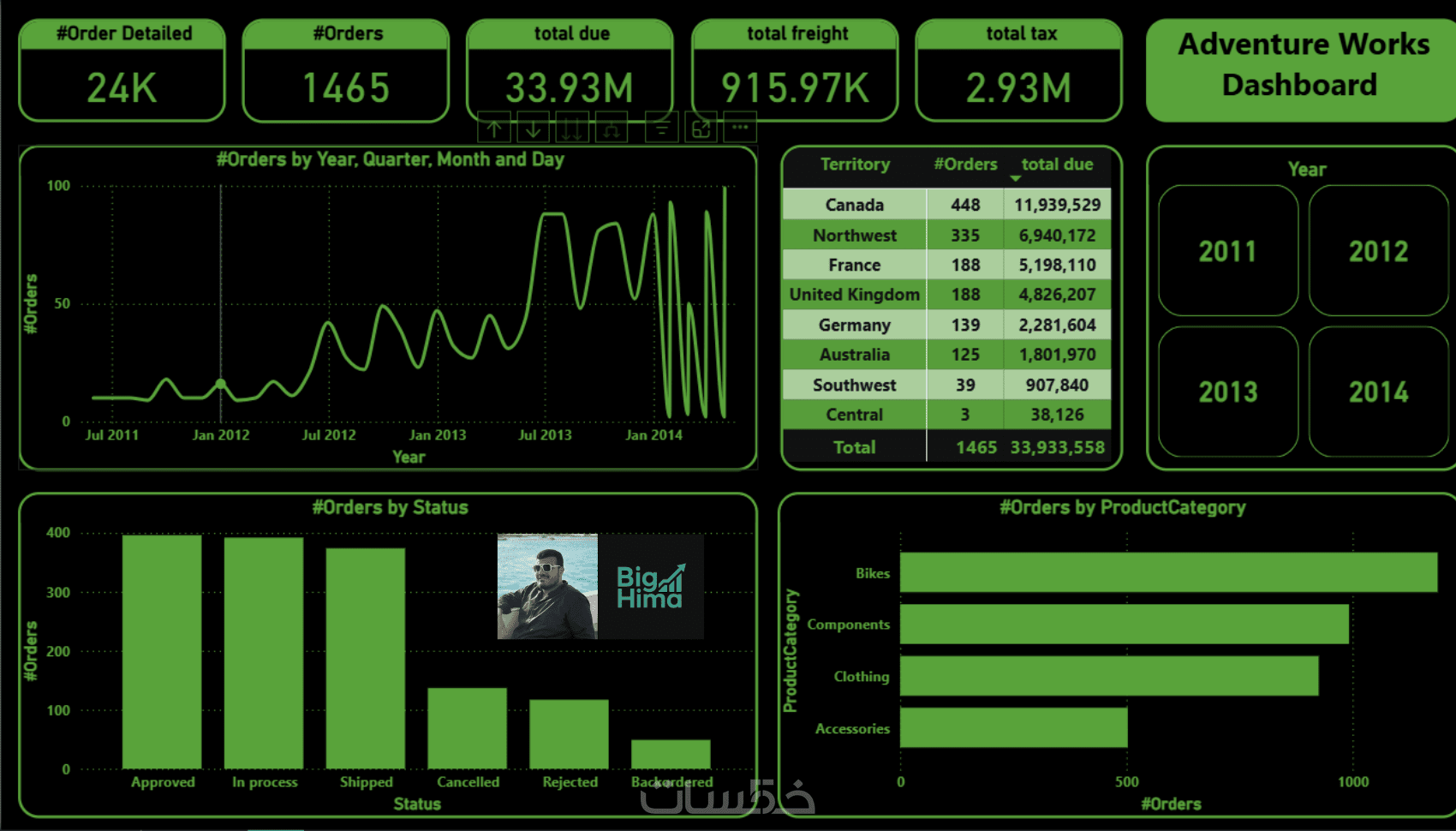Click the Clothing category bar
1456x831 pixels.
pos(1109,676)
